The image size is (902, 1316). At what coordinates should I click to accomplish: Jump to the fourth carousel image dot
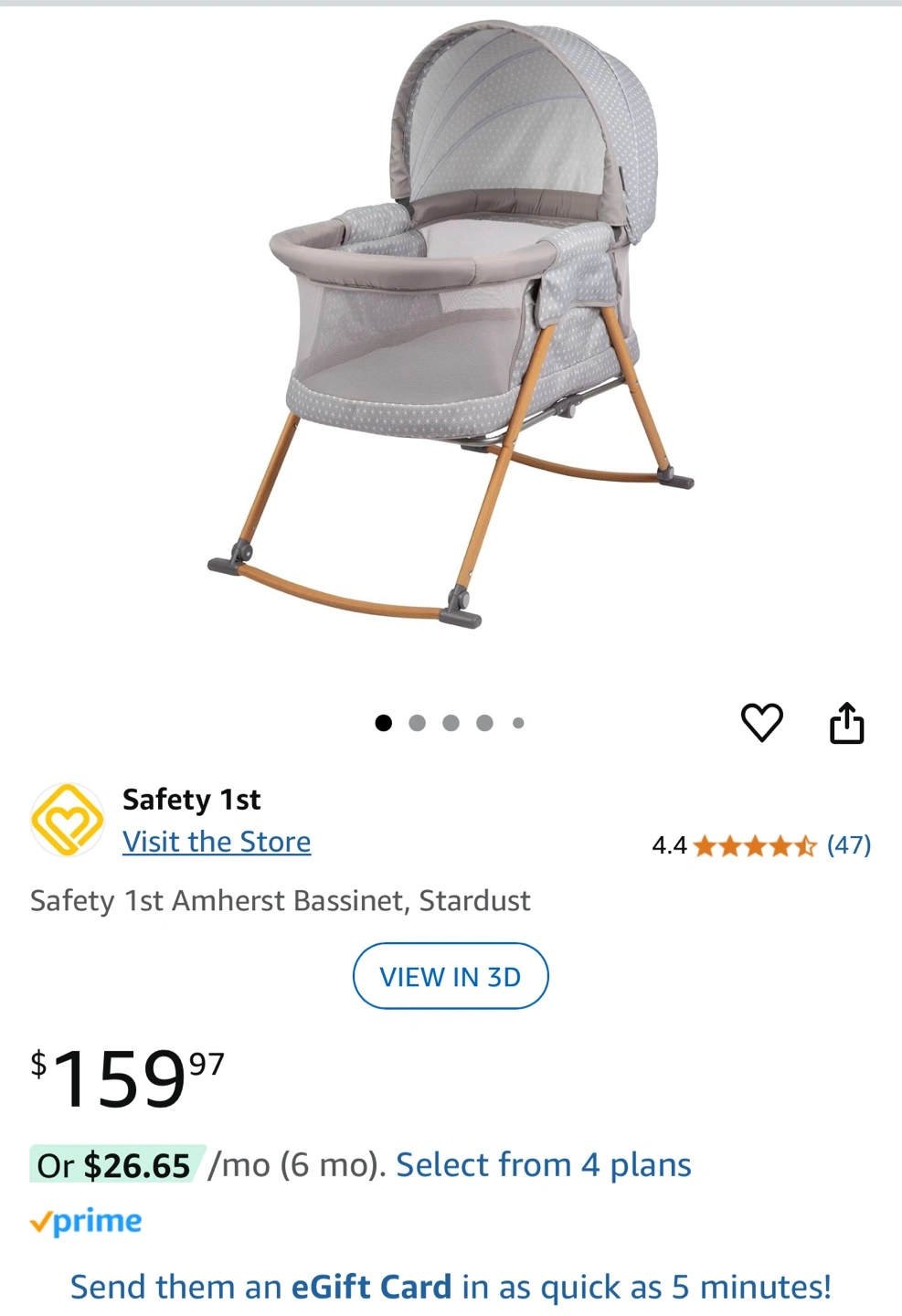(x=484, y=723)
